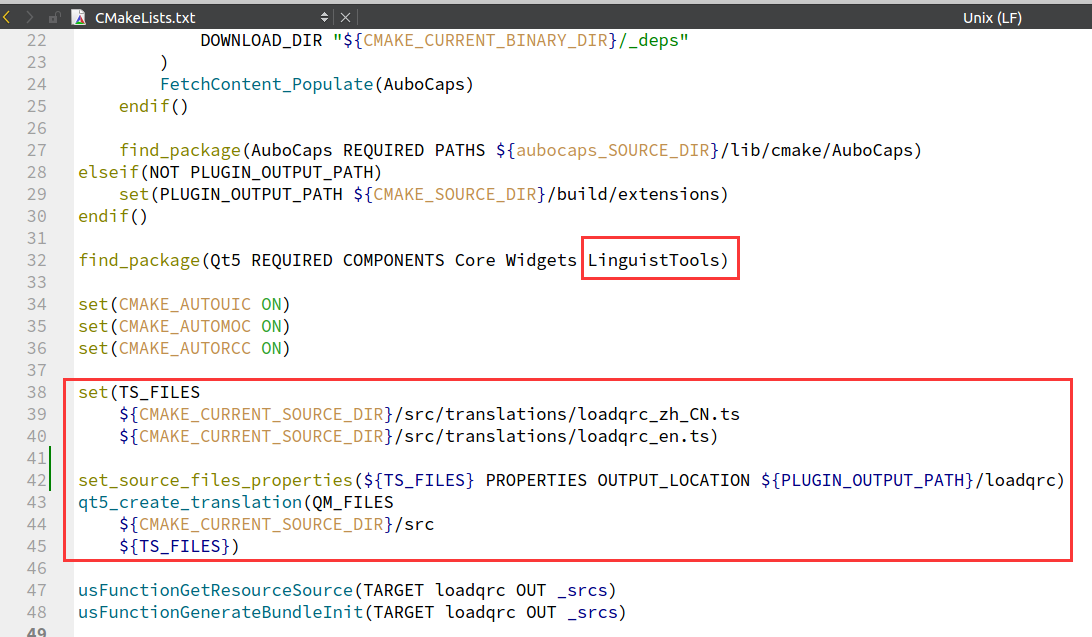Click the CMake file type icon
The height and width of the screenshot is (637, 1092).
coord(79,17)
